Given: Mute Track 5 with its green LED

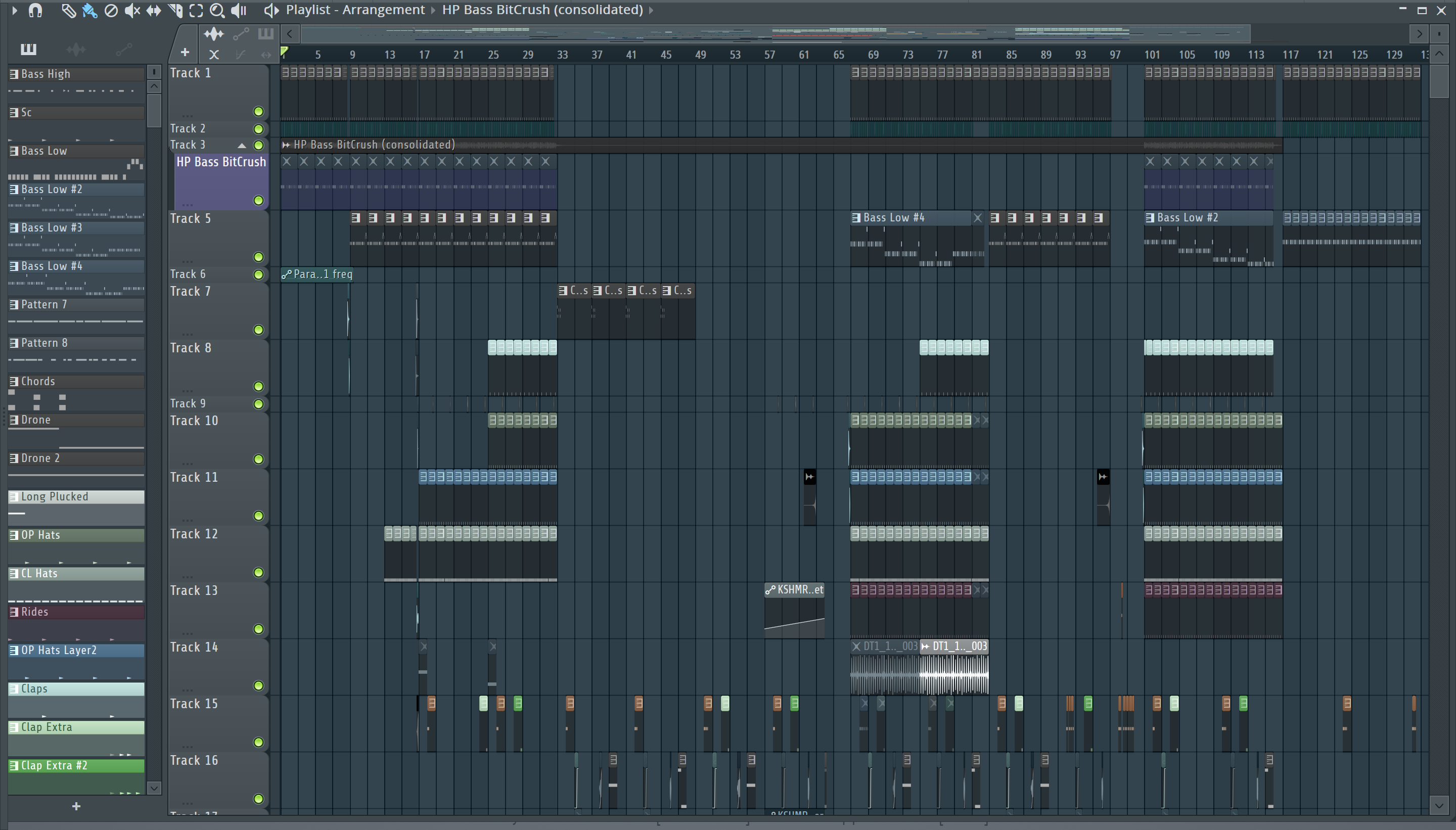Looking at the screenshot, I should click(x=258, y=257).
